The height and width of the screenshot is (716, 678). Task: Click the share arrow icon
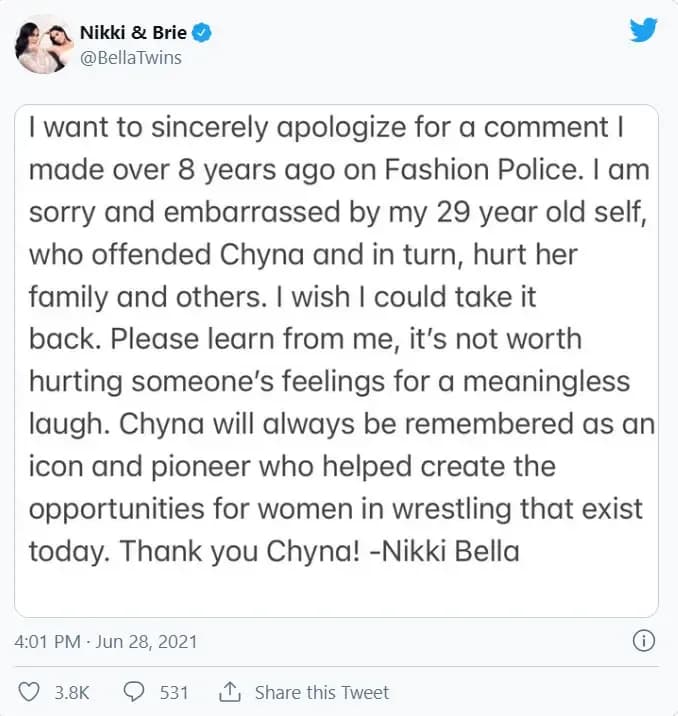pos(230,692)
